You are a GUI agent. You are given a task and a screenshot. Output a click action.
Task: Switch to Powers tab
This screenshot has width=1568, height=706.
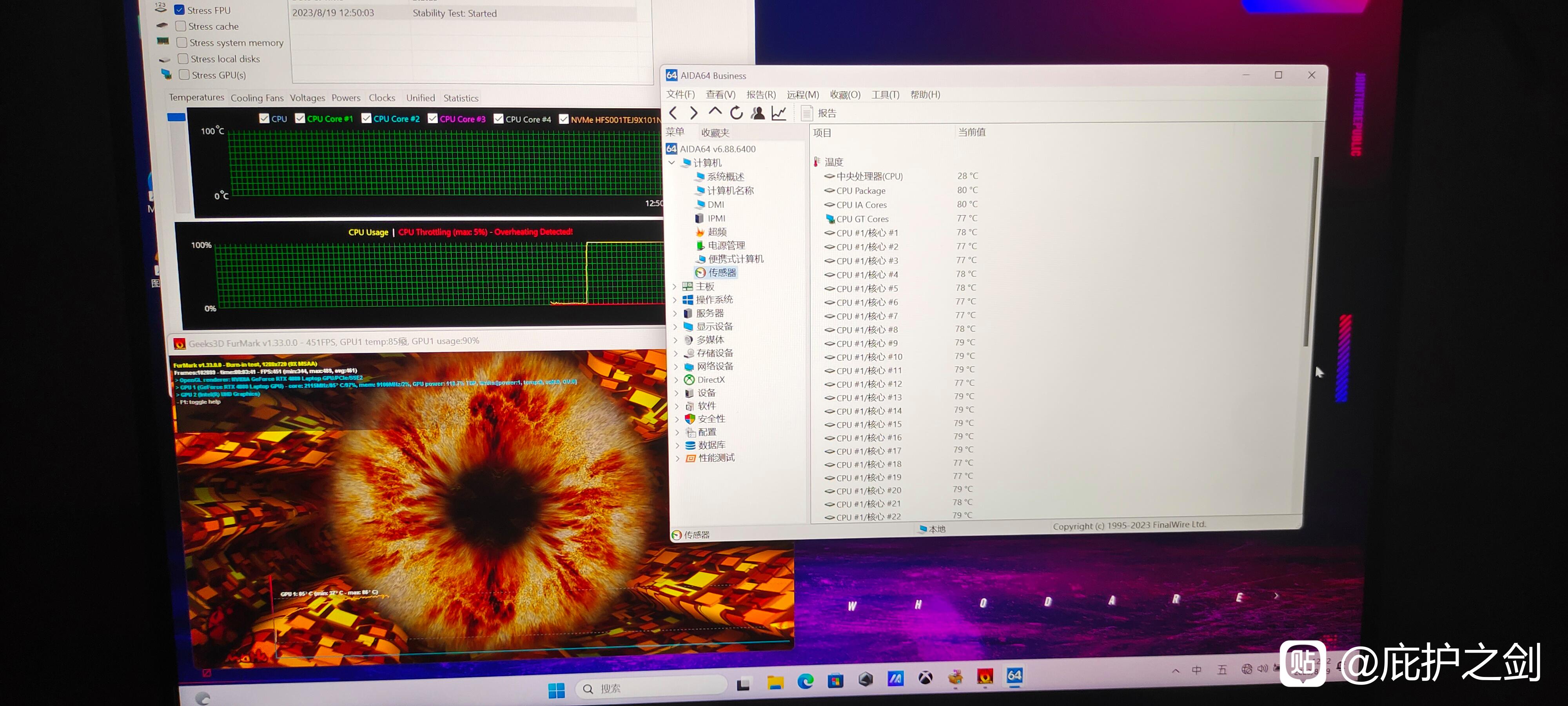[346, 98]
